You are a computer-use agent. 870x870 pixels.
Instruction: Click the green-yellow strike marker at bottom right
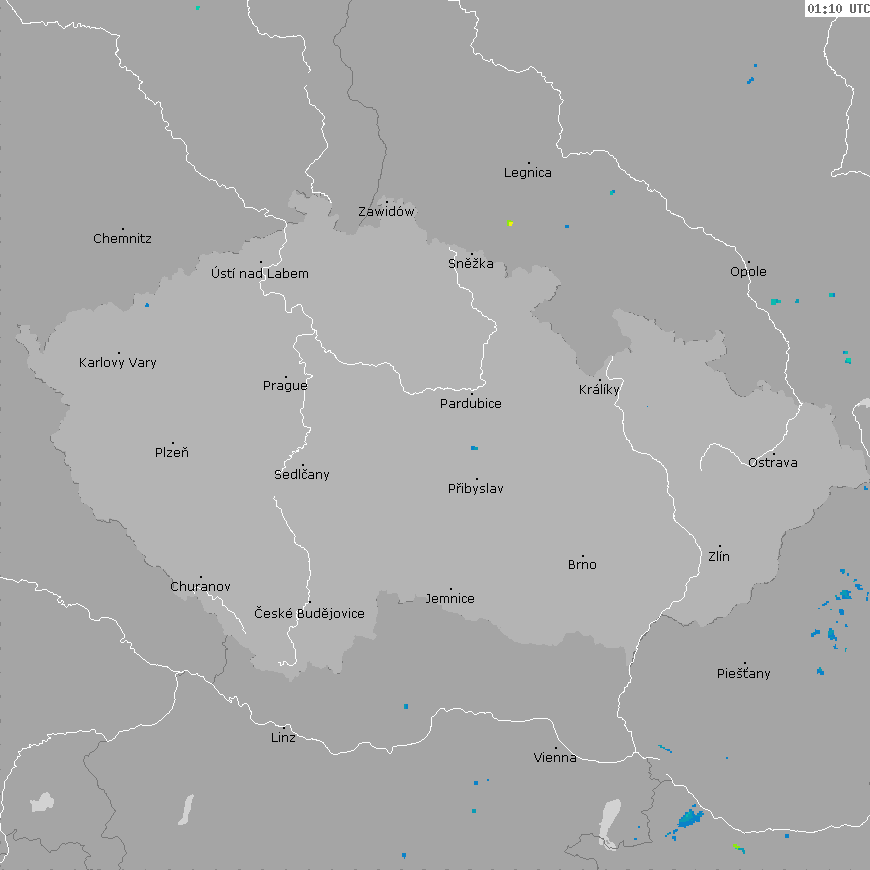coord(736,846)
